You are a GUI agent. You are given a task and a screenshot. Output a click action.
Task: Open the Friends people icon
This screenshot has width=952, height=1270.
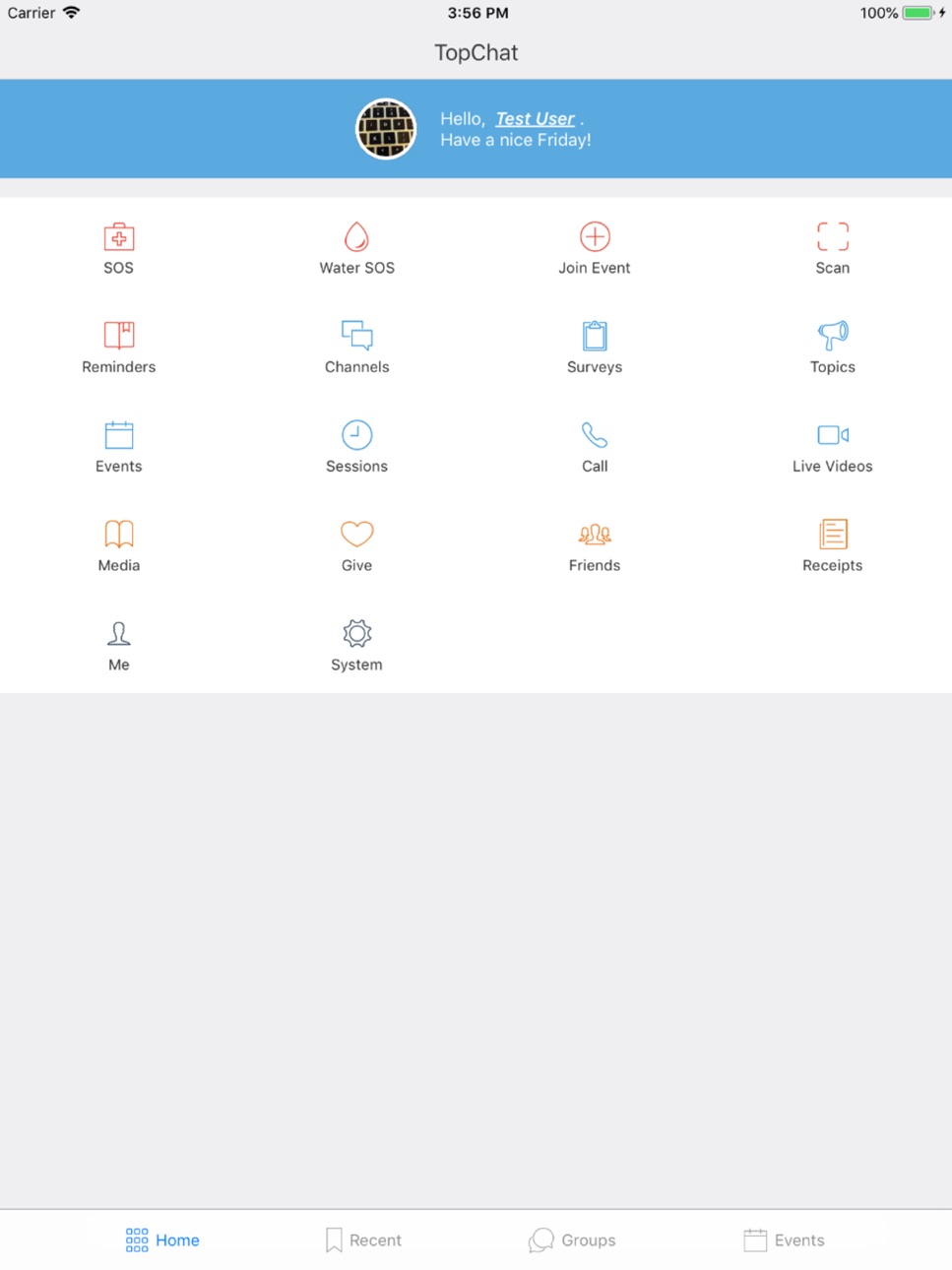595,535
